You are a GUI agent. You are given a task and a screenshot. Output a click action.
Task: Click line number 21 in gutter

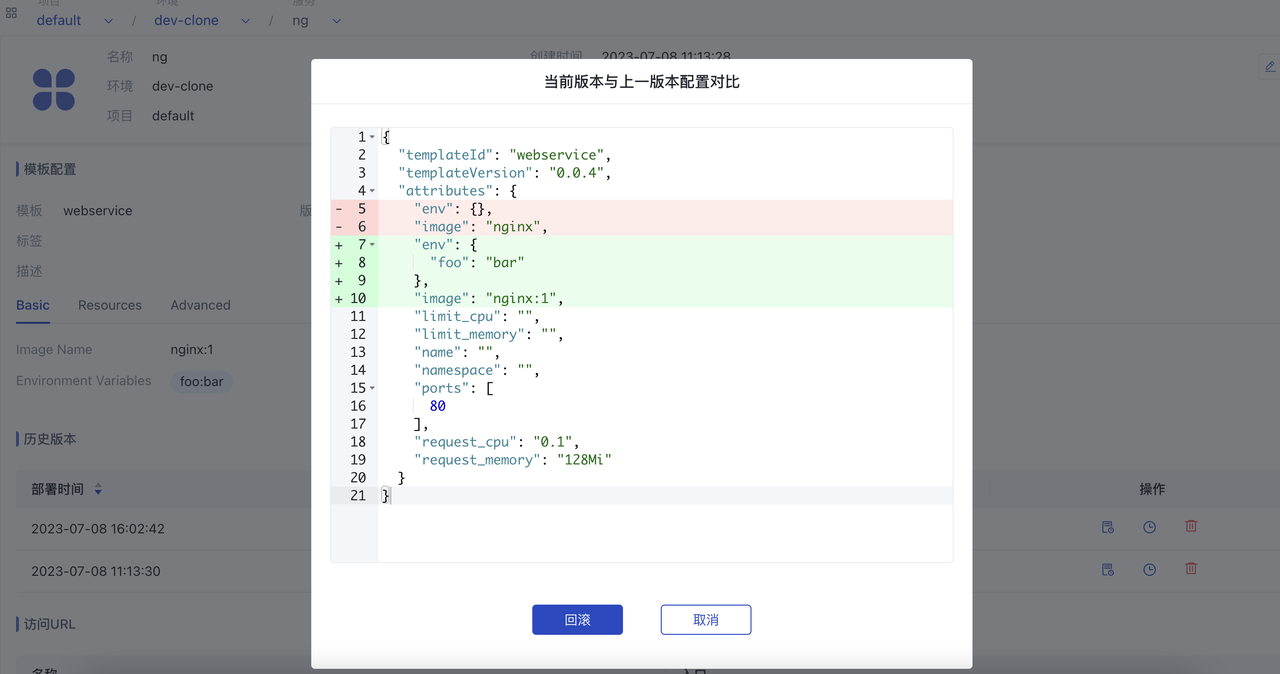coord(358,496)
